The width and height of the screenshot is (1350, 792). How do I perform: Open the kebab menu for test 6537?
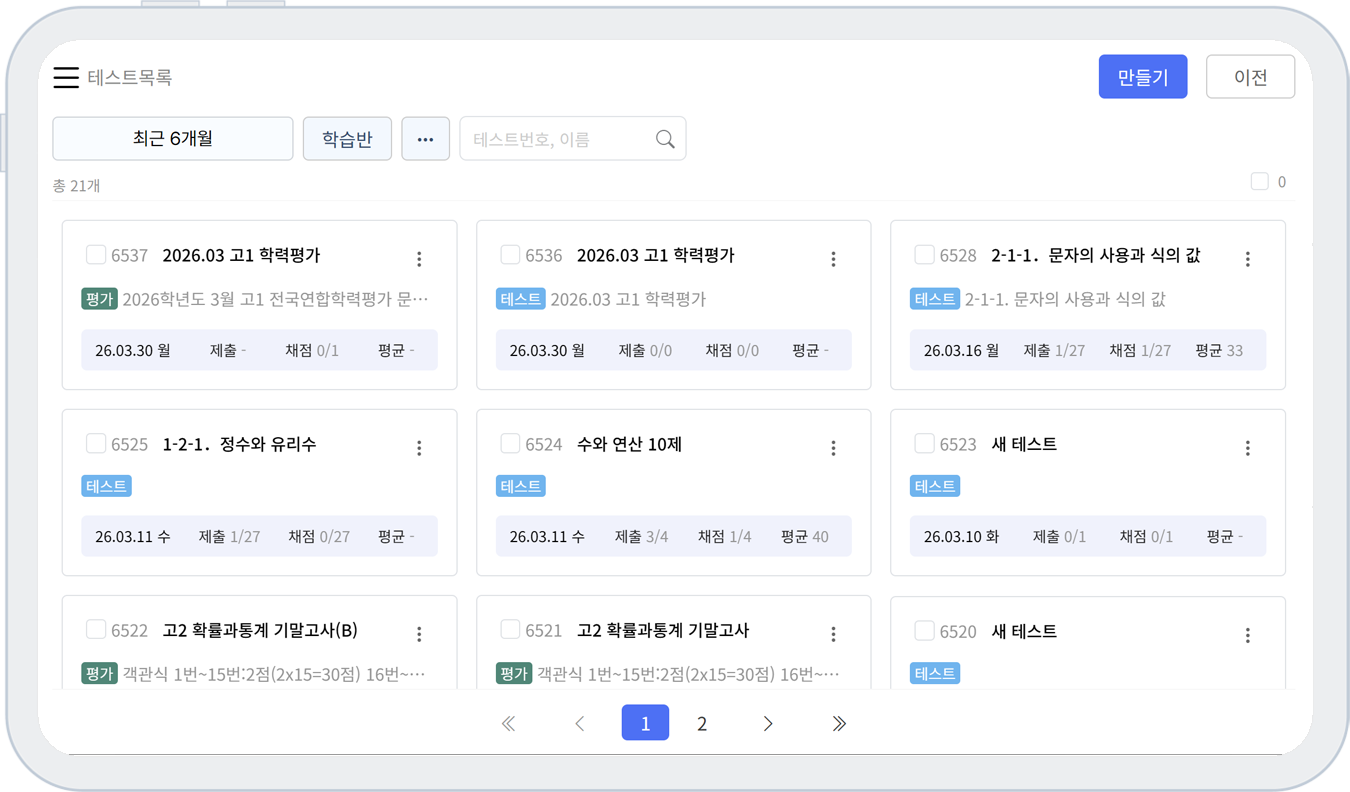click(x=419, y=259)
